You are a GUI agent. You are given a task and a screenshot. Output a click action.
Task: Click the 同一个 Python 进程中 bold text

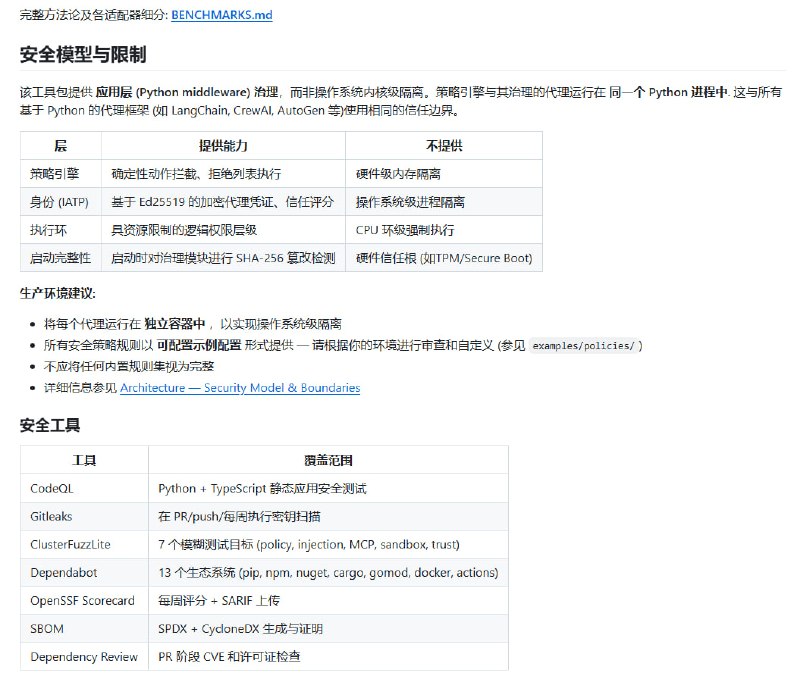(x=668, y=92)
